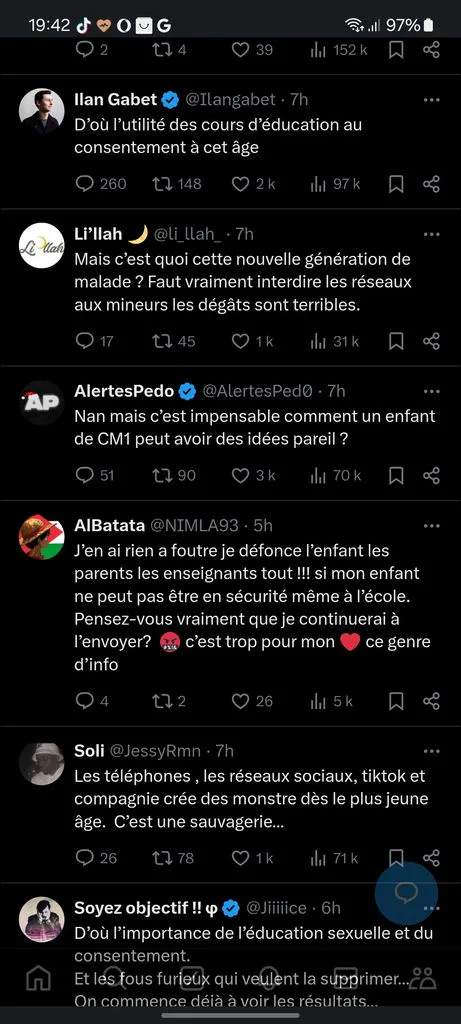Go to the Home tab in bottom navigation
This screenshot has width=461, height=1024.
pos(38,978)
